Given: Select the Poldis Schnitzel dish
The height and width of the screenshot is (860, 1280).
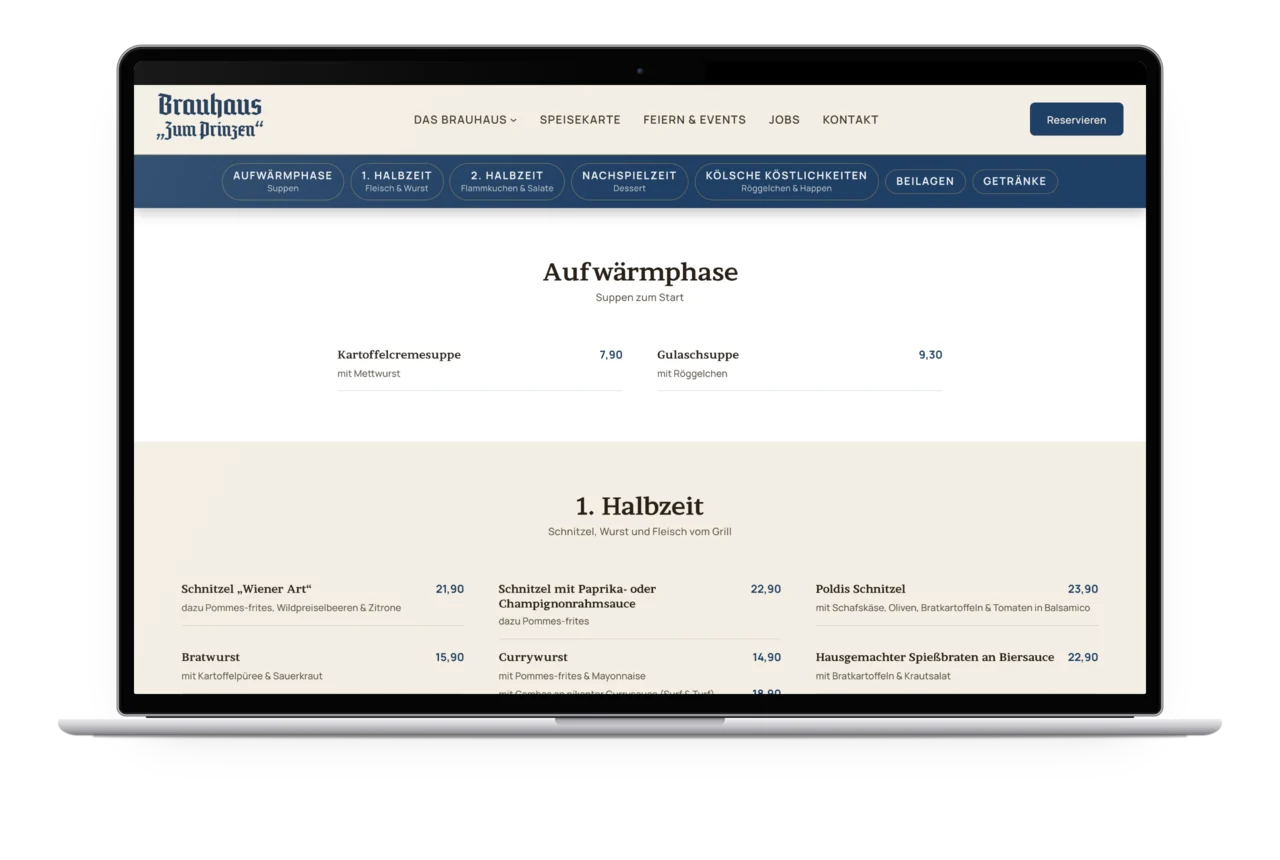Looking at the screenshot, I should tap(860, 589).
